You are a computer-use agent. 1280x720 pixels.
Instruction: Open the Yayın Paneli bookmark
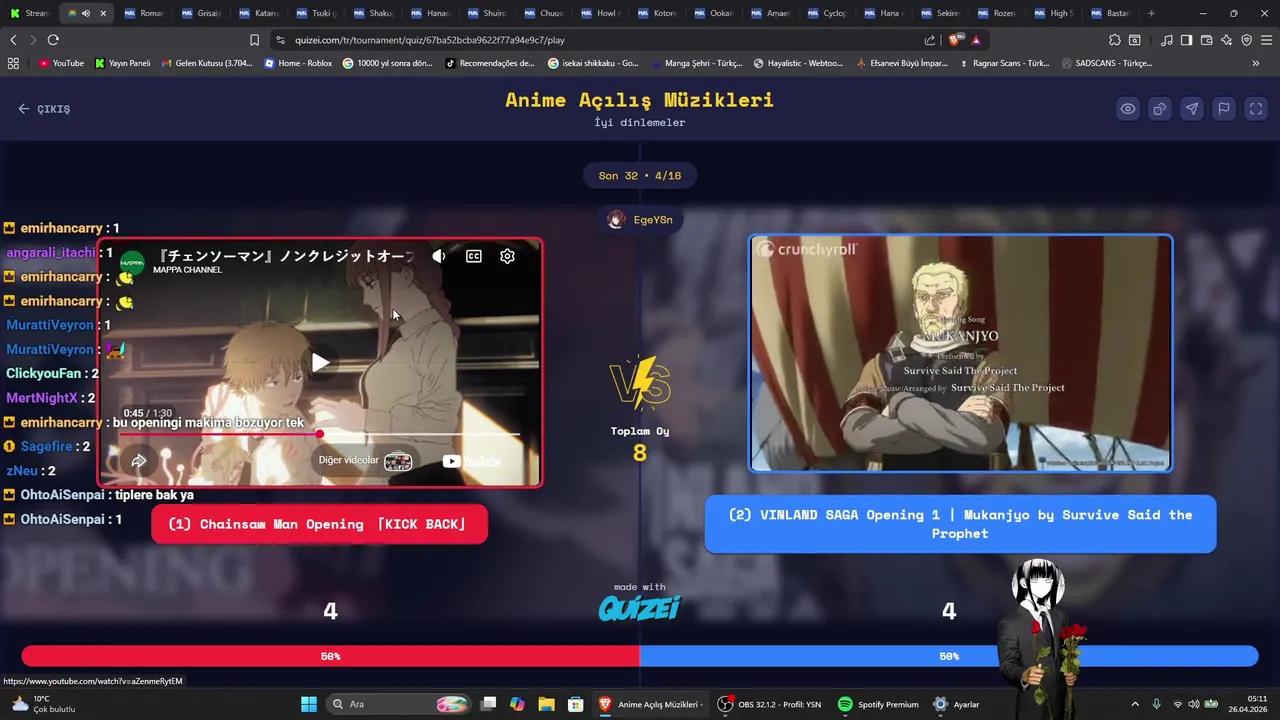pyautogui.click(x=122, y=63)
